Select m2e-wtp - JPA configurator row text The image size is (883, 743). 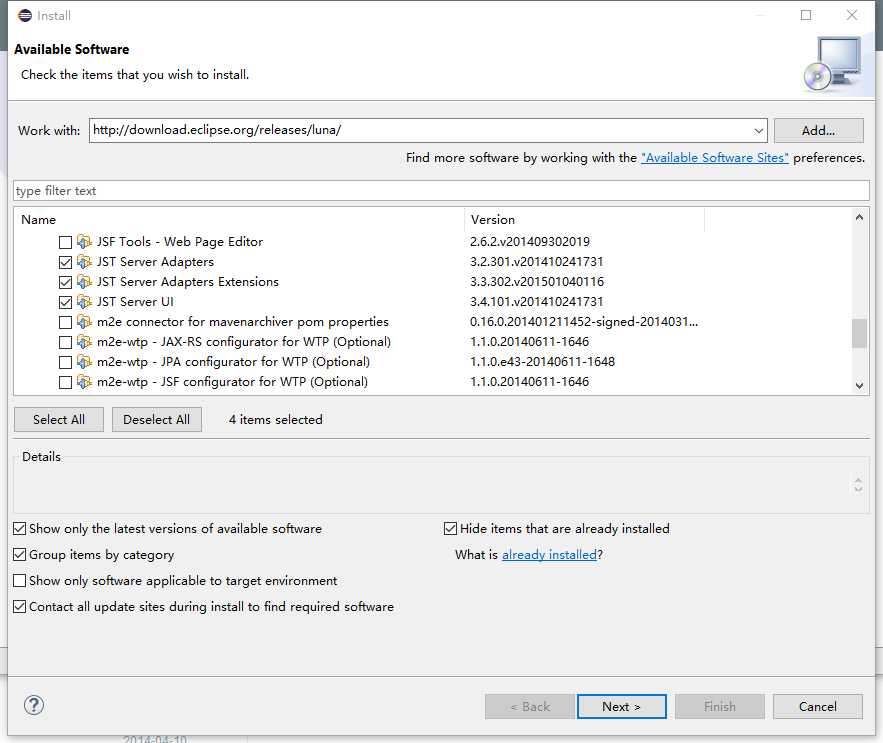pos(233,362)
